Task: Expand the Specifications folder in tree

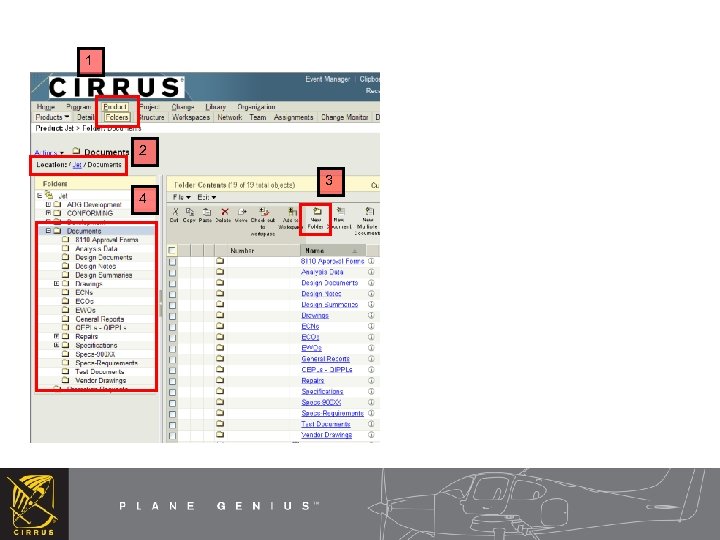Action: pyautogui.click(x=56, y=345)
